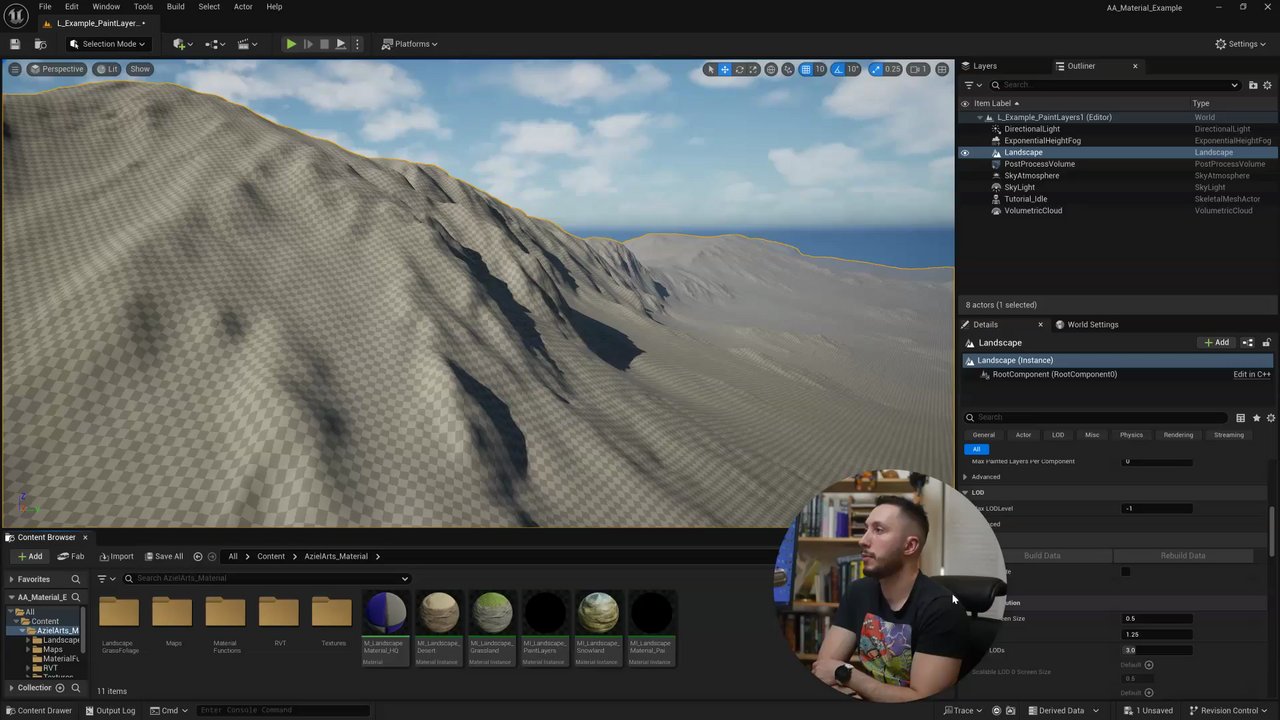The height and width of the screenshot is (720, 1280).
Task: Click the viewport Show button
Action: (x=140, y=69)
